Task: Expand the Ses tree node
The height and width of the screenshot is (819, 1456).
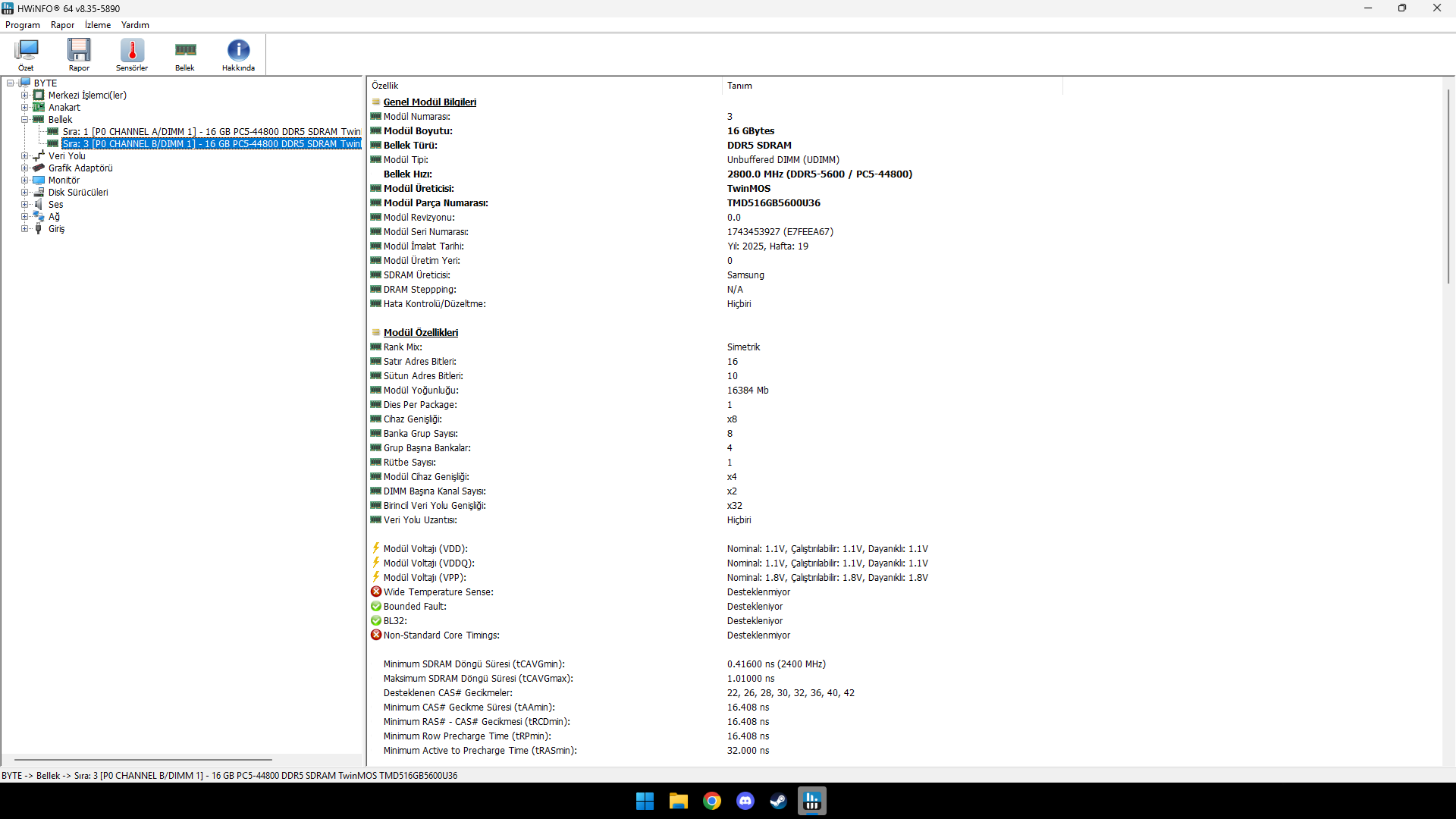Action: [x=25, y=205]
